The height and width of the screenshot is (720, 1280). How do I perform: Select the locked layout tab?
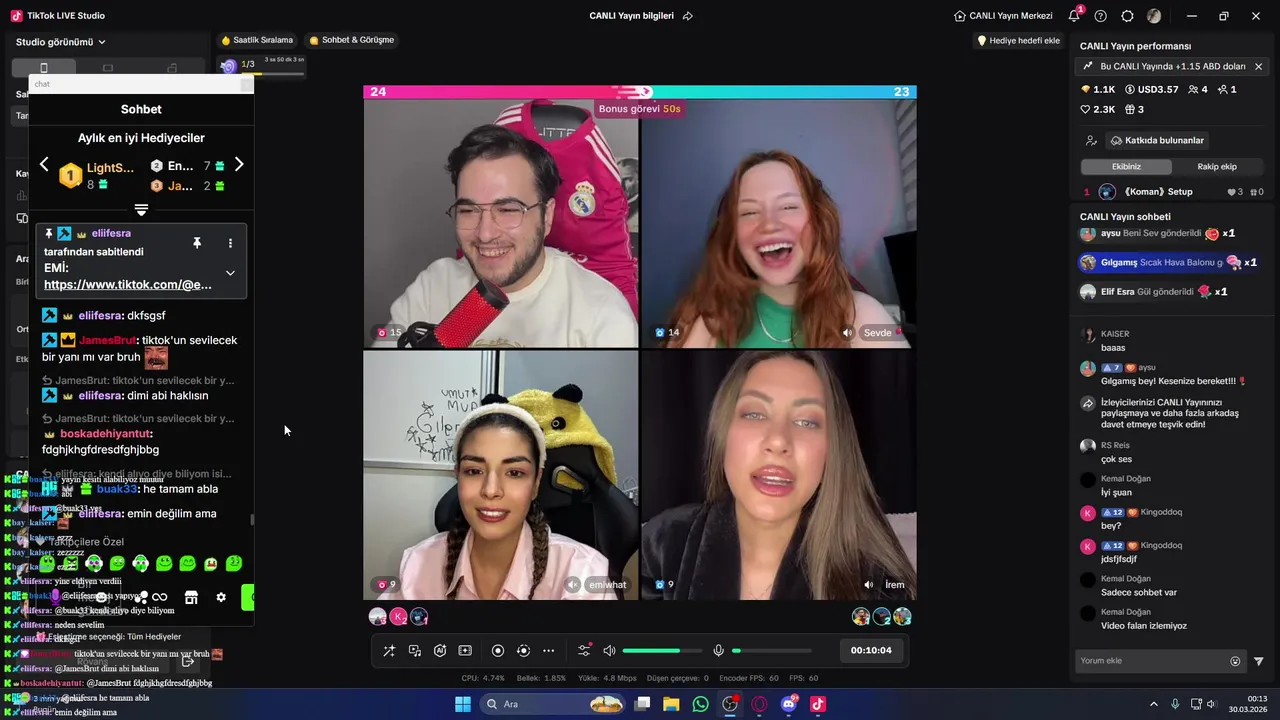tap(172, 68)
